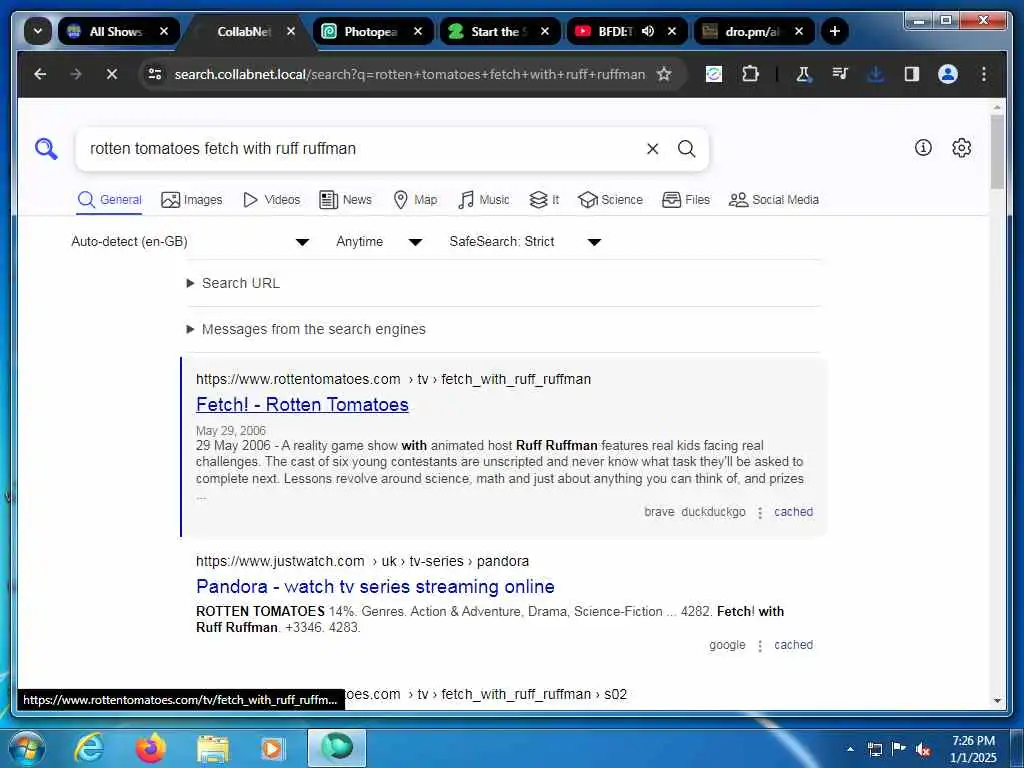Viewport: 1024px width, 768px height.
Task: Open Chrome Labs flask icon
Action: click(803, 74)
